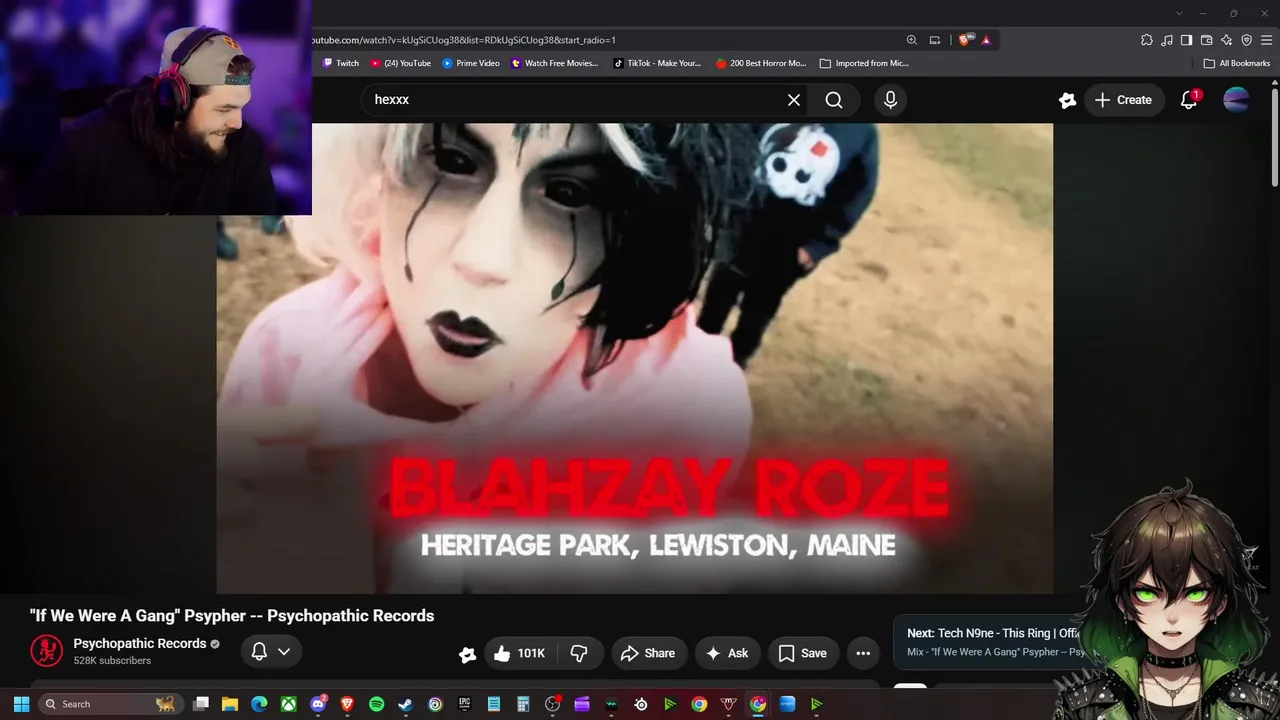Viewport: 1280px width, 720px height.
Task: Open the YouTube Create menu
Action: pos(1123,100)
